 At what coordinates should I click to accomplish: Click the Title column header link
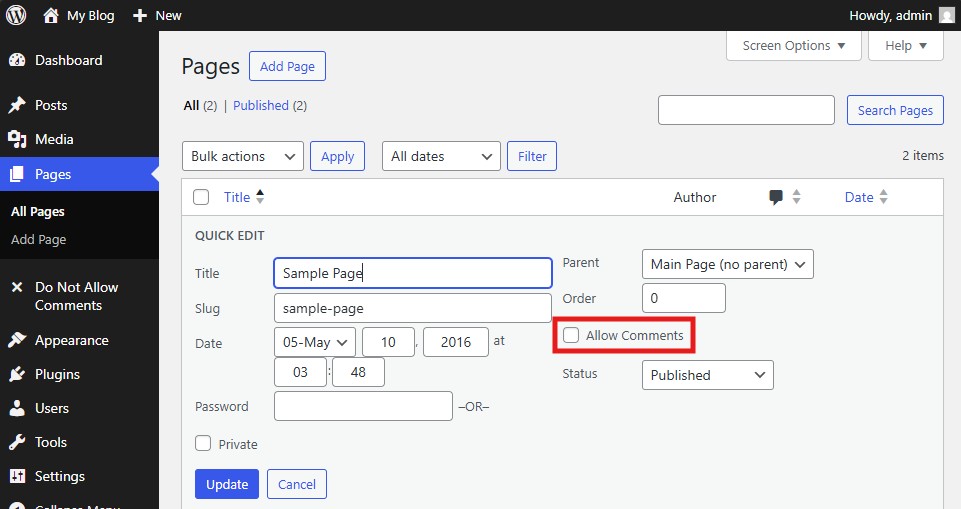tap(237, 197)
